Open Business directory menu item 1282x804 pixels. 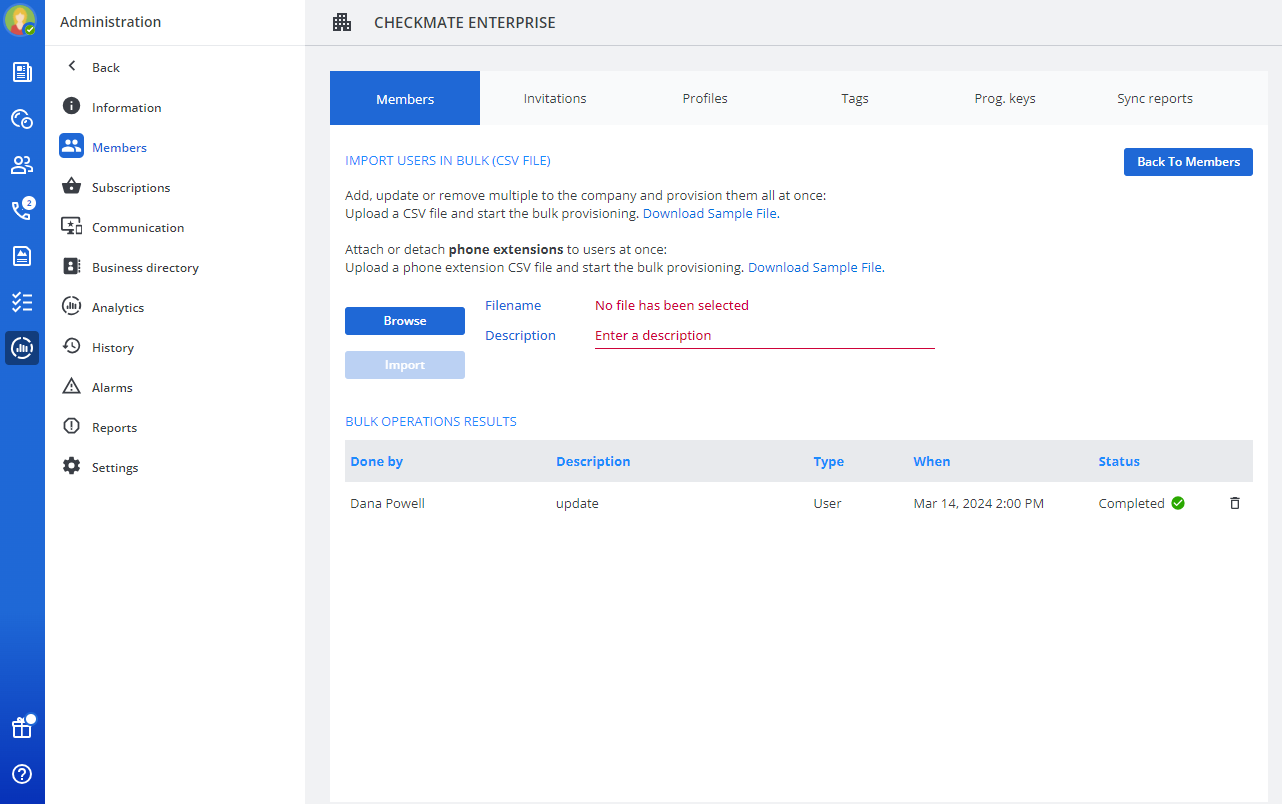point(144,267)
